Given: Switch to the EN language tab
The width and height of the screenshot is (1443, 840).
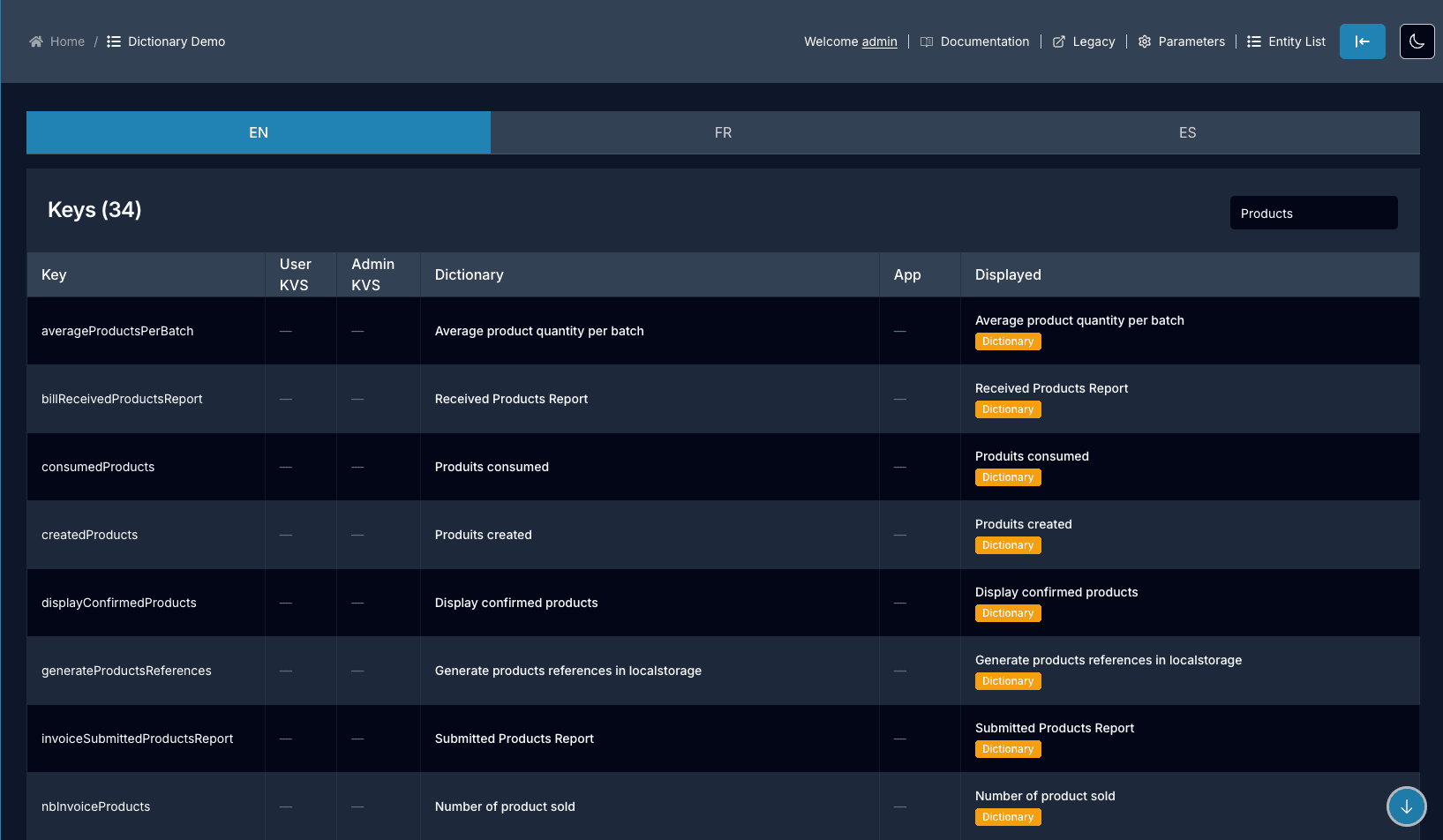Looking at the screenshot, I should (259, 132).
